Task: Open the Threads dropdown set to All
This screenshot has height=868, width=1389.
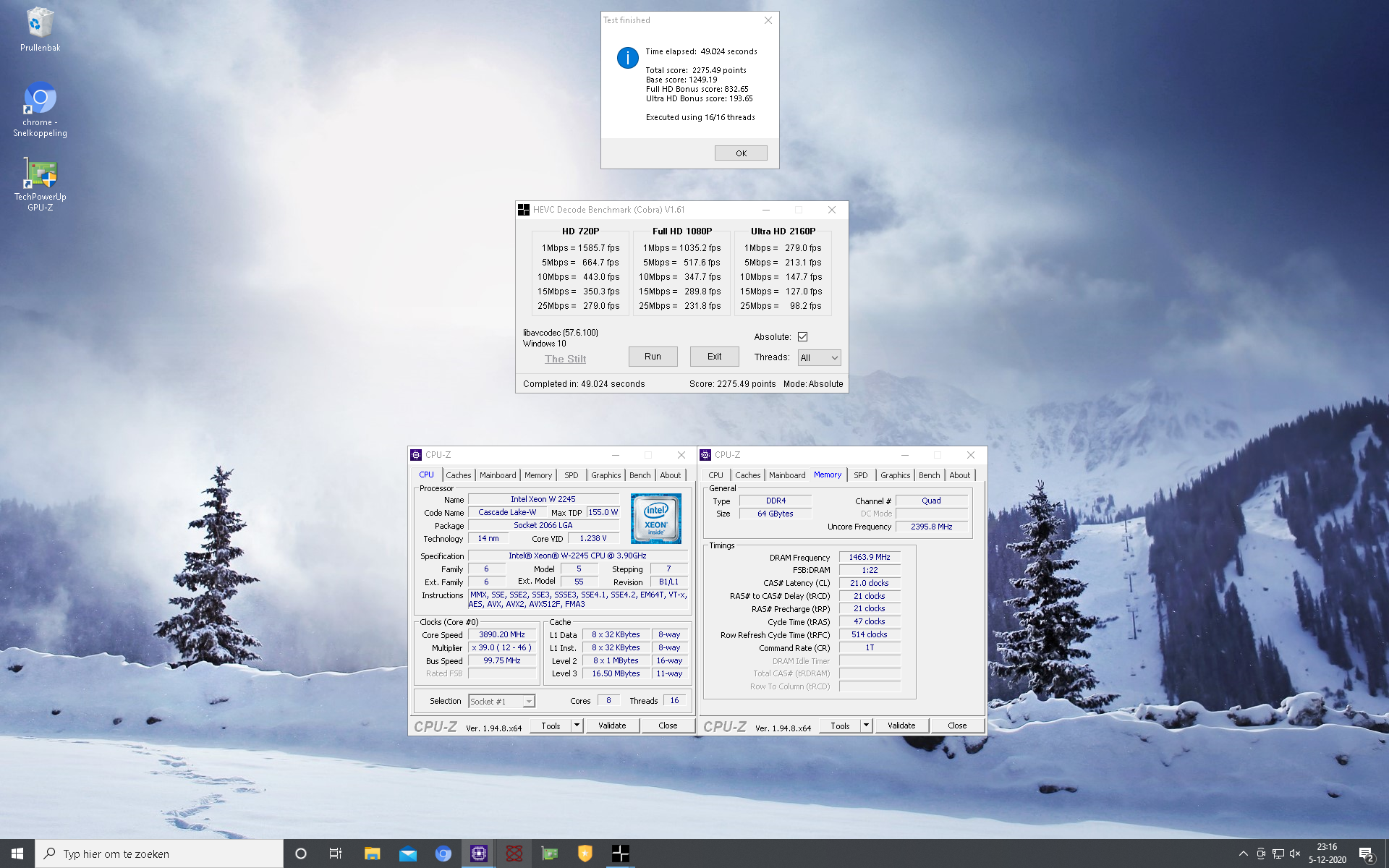Action: coord(819,357)
